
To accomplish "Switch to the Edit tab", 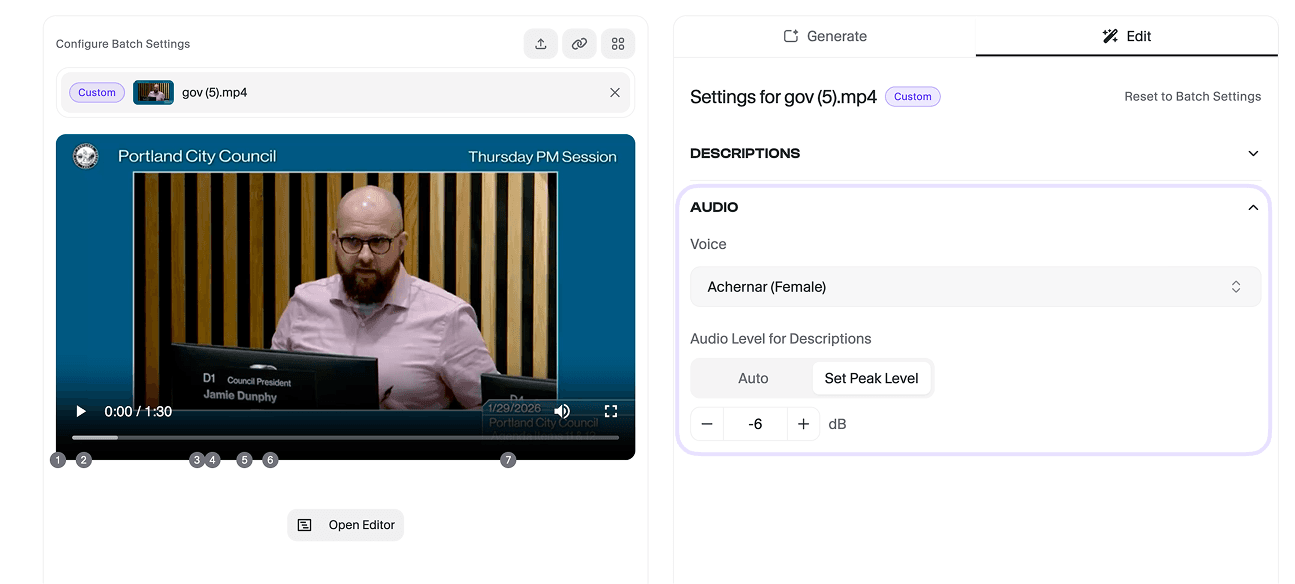I will [1127, 36].
